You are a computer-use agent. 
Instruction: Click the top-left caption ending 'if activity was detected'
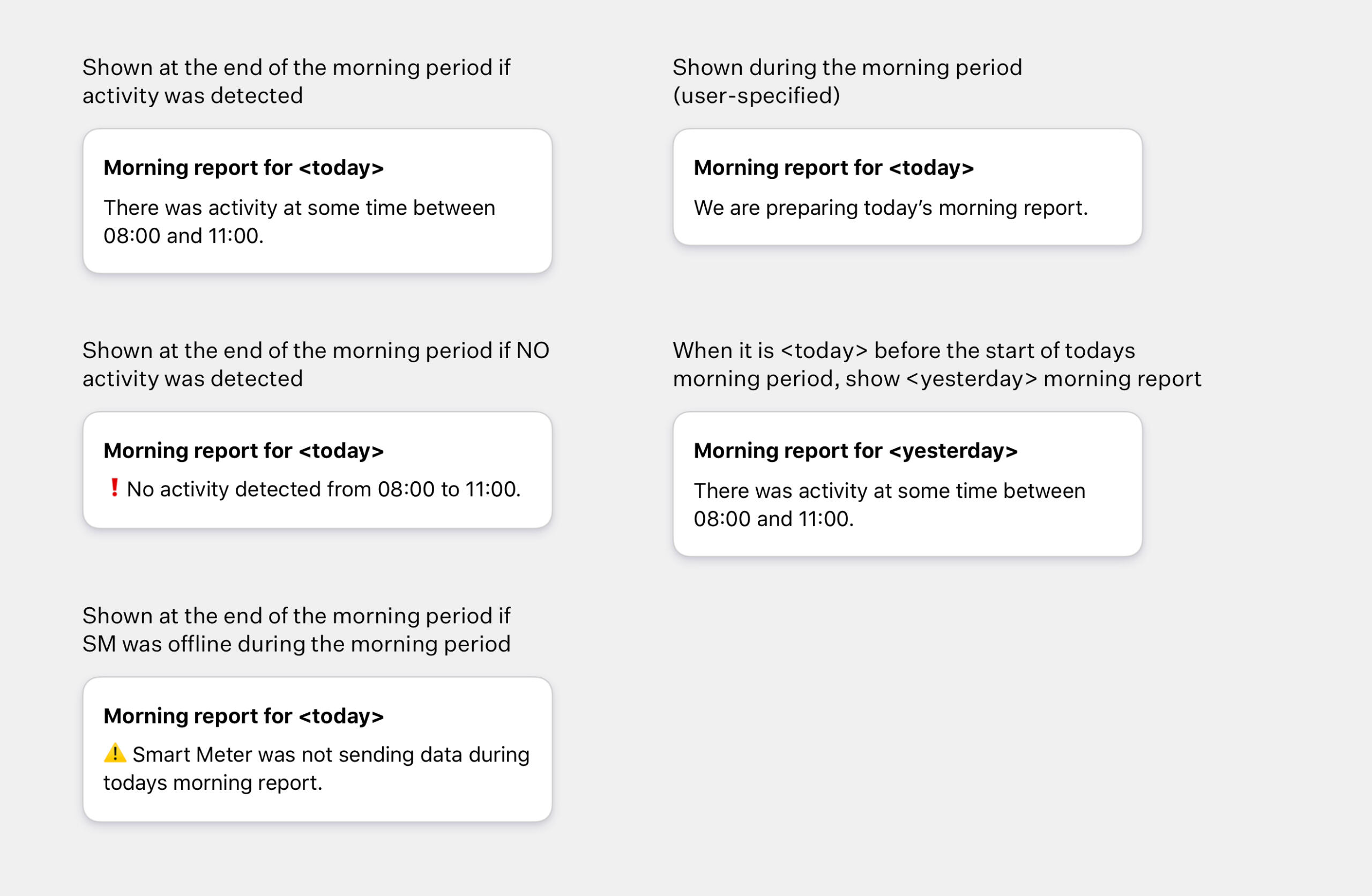tap(296, 81)
